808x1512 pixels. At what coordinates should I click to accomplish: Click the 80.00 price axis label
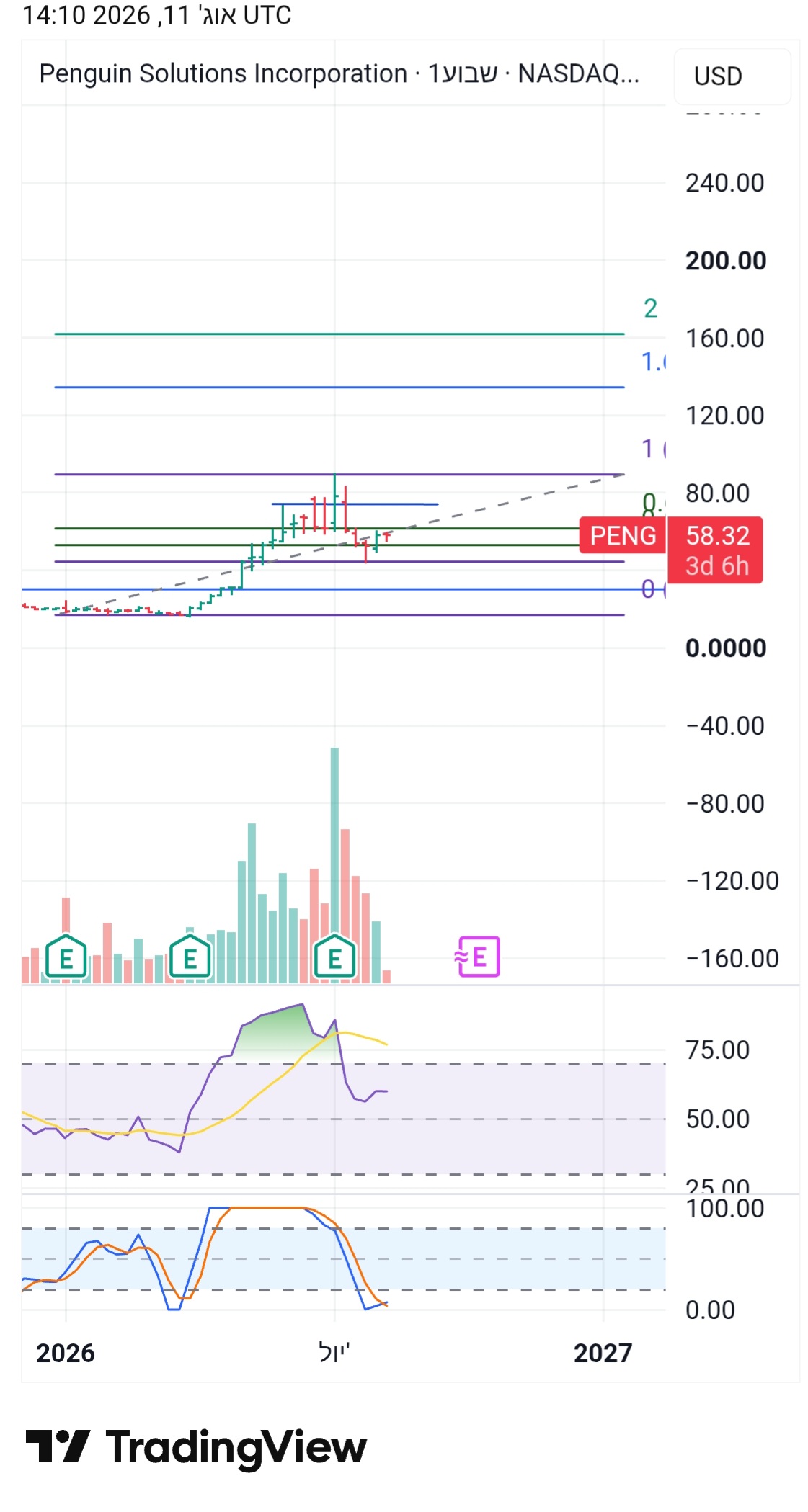[x=717, y=493]
